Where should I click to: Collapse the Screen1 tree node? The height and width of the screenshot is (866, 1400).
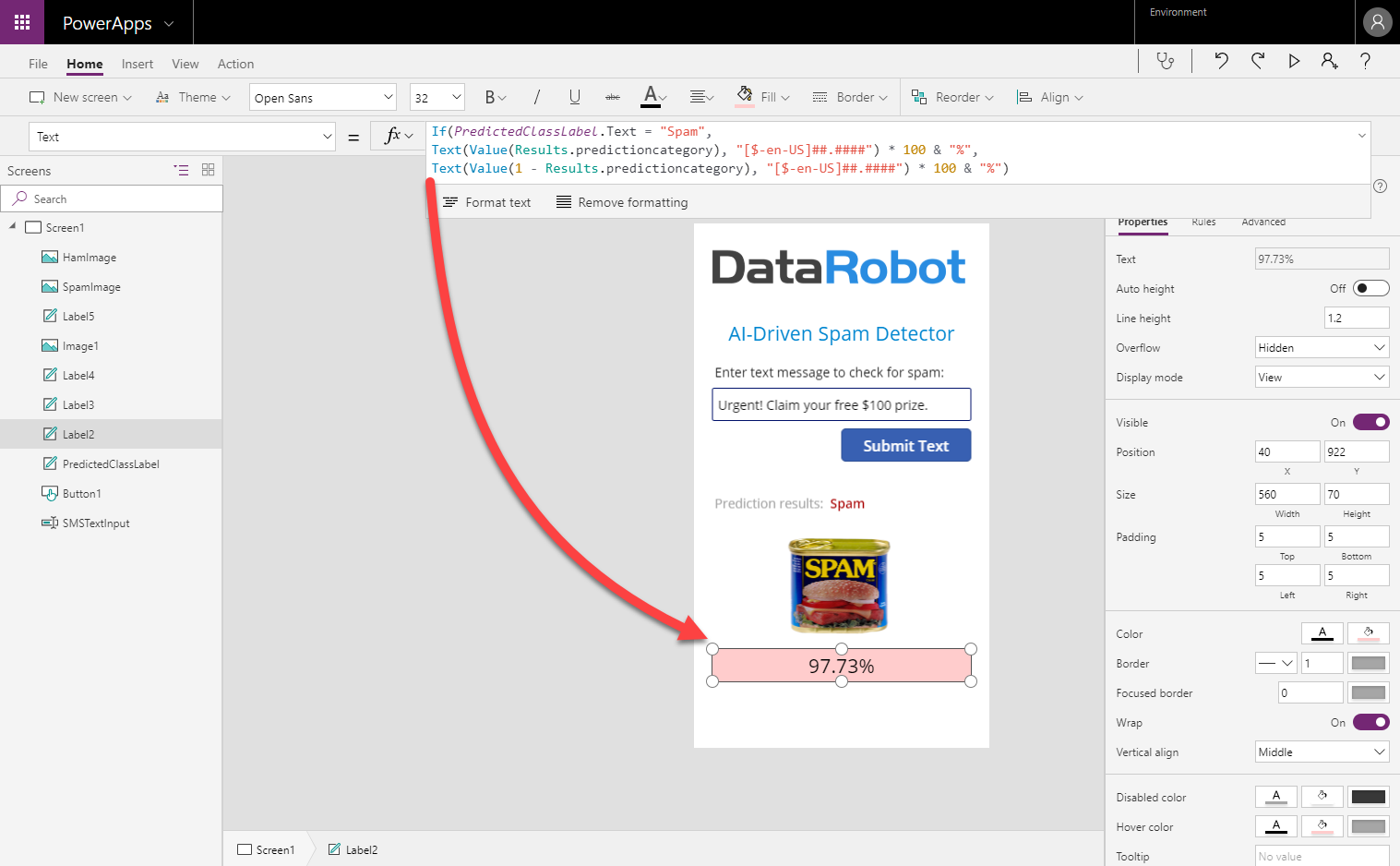[13, 226]
